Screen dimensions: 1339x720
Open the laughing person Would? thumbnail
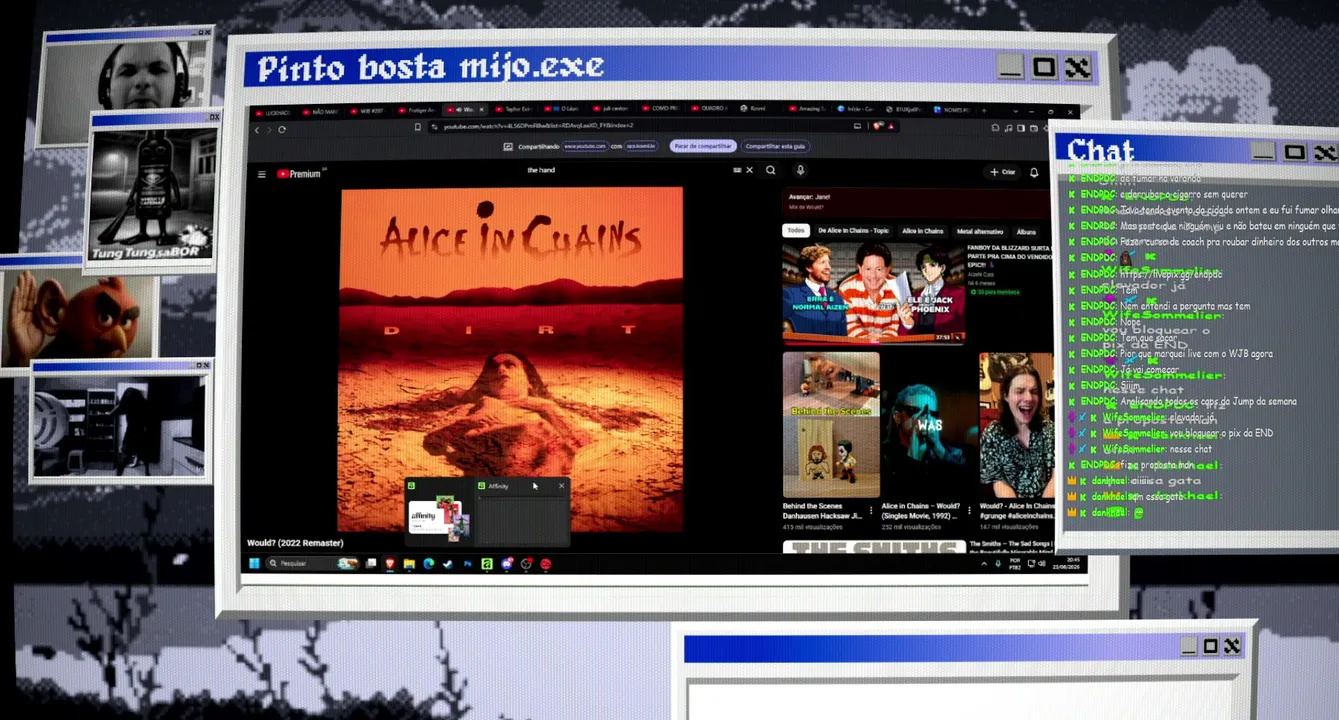tap(1017, 424)
